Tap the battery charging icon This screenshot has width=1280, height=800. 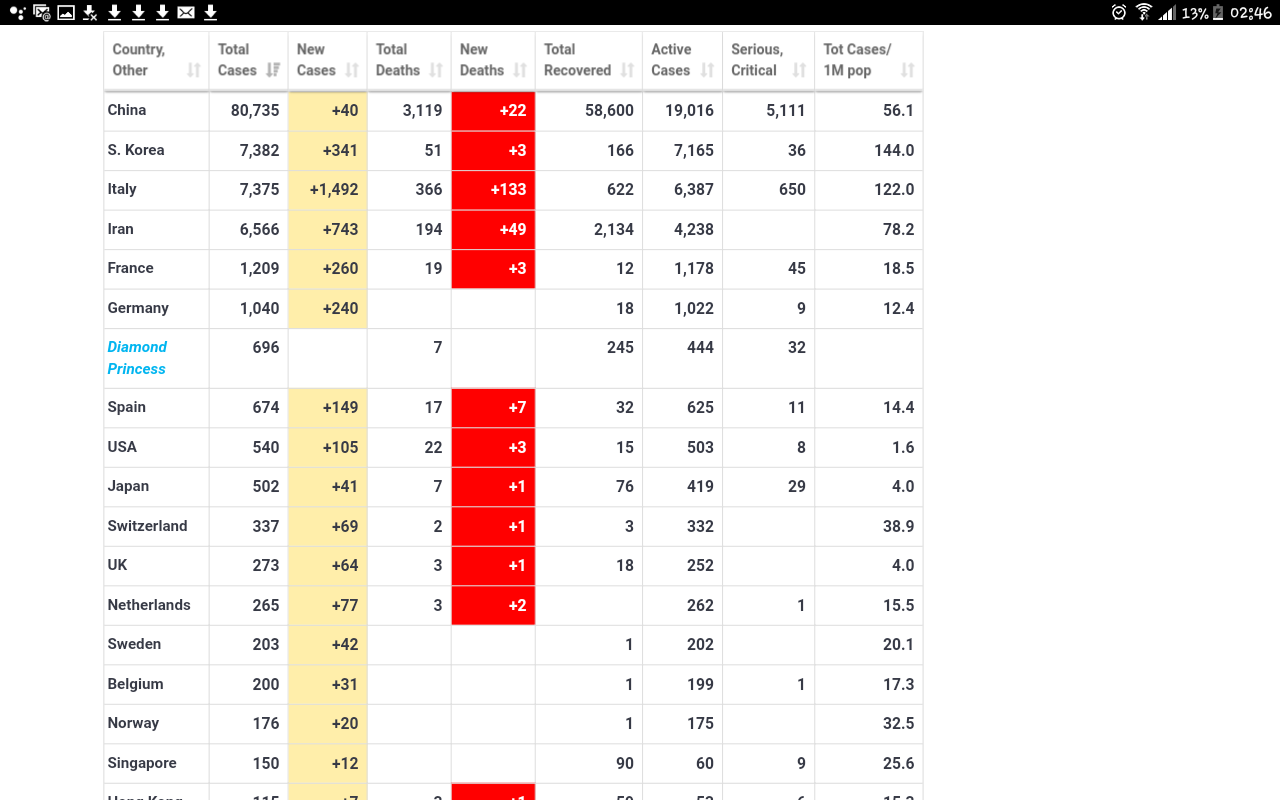pos(1218,12)
